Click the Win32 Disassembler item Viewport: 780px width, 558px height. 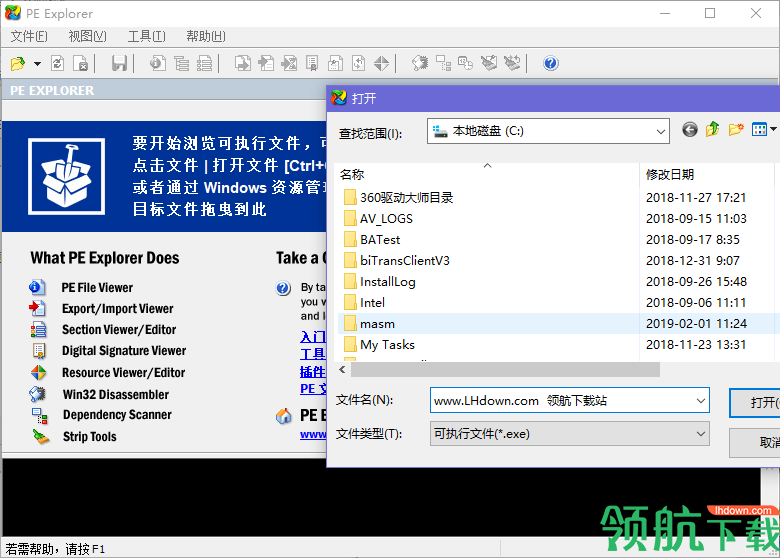pyautogui.click(x=115, y=394)
